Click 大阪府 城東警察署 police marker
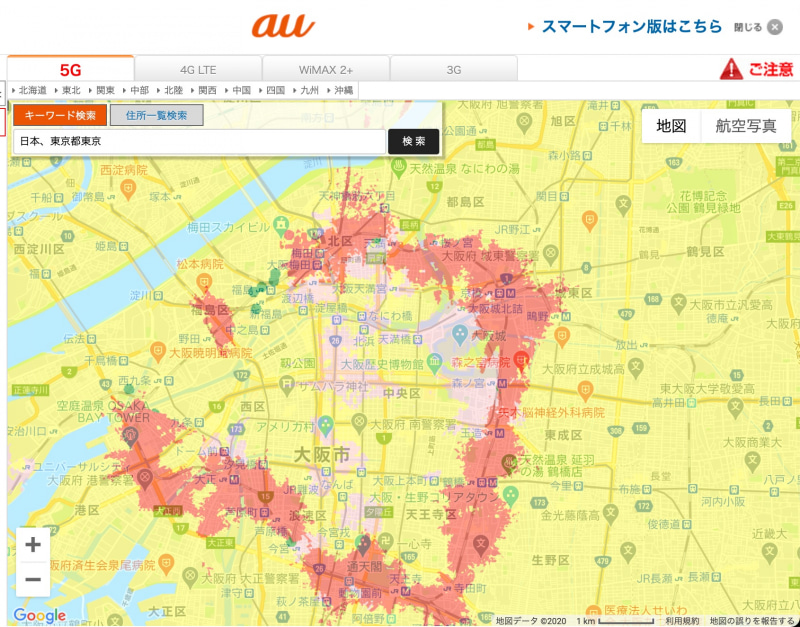 [550, 253]
